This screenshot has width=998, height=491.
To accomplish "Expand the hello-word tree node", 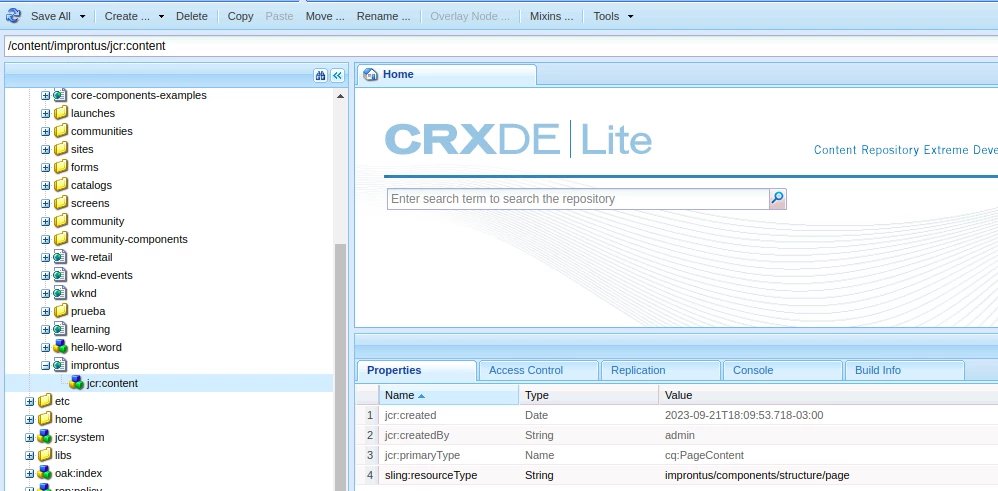I will click(45, 348).
